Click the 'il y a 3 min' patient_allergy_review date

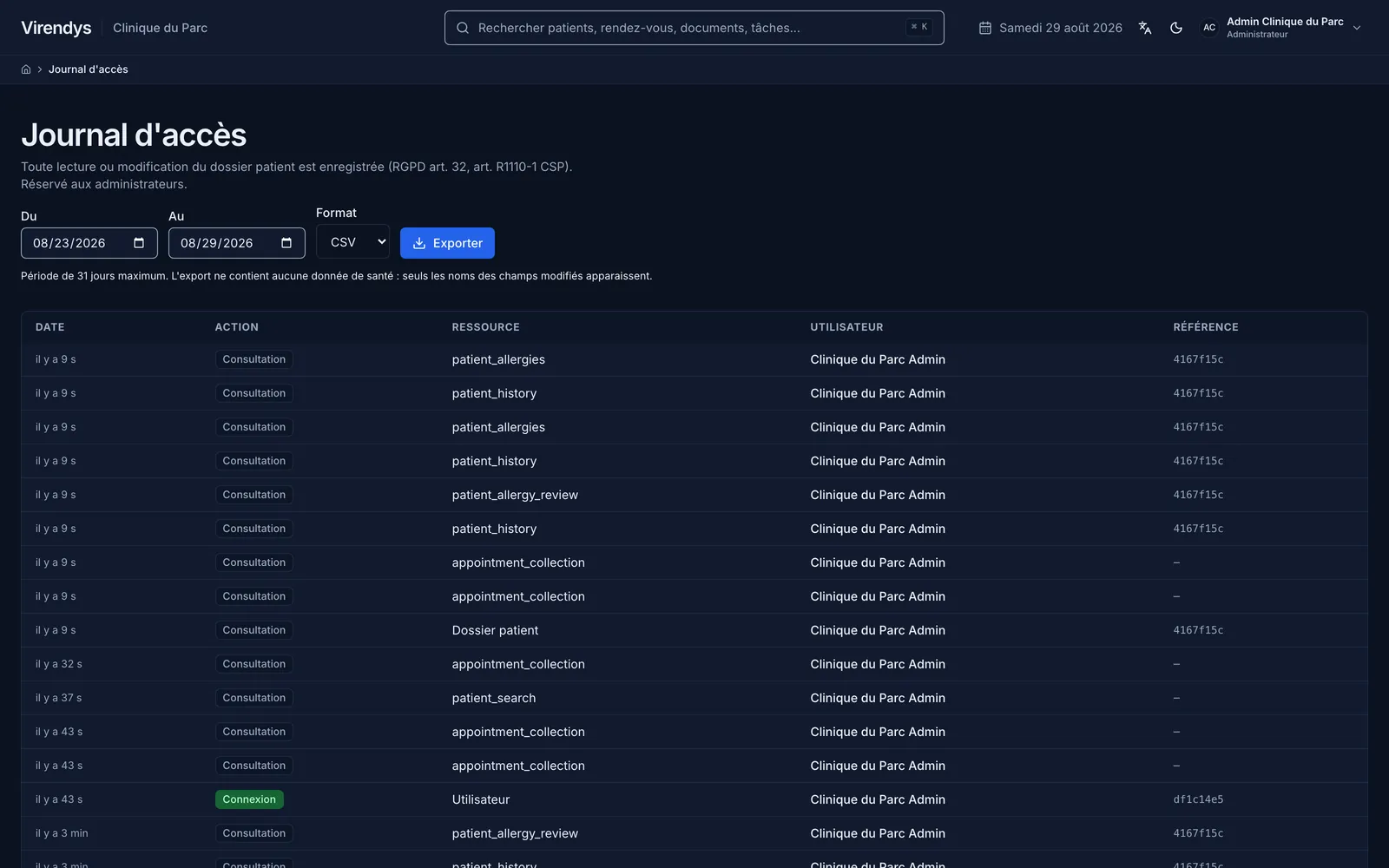point(62,833)
